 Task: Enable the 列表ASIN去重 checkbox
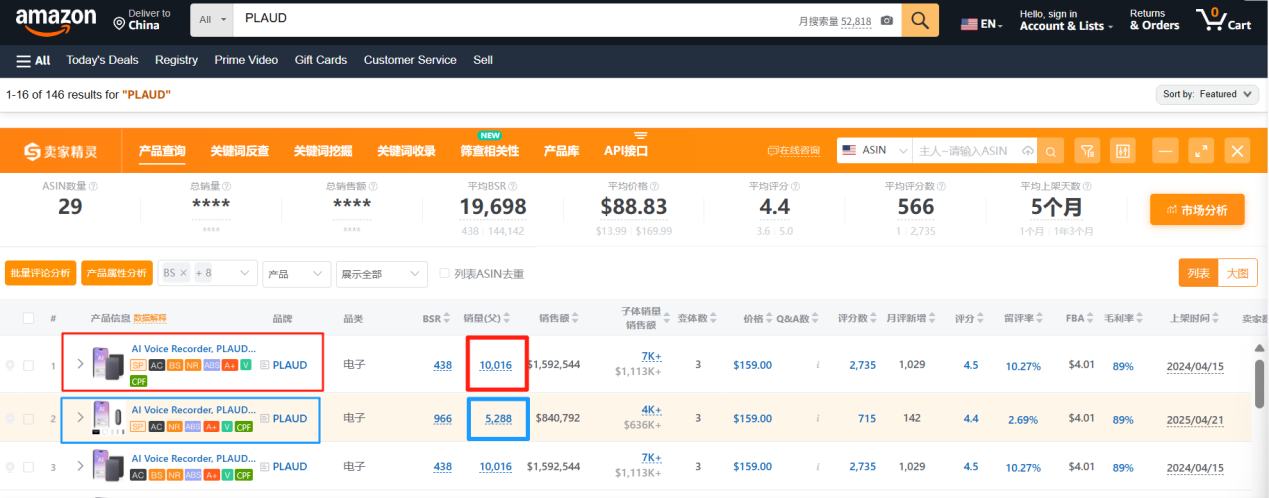(446, 273)
